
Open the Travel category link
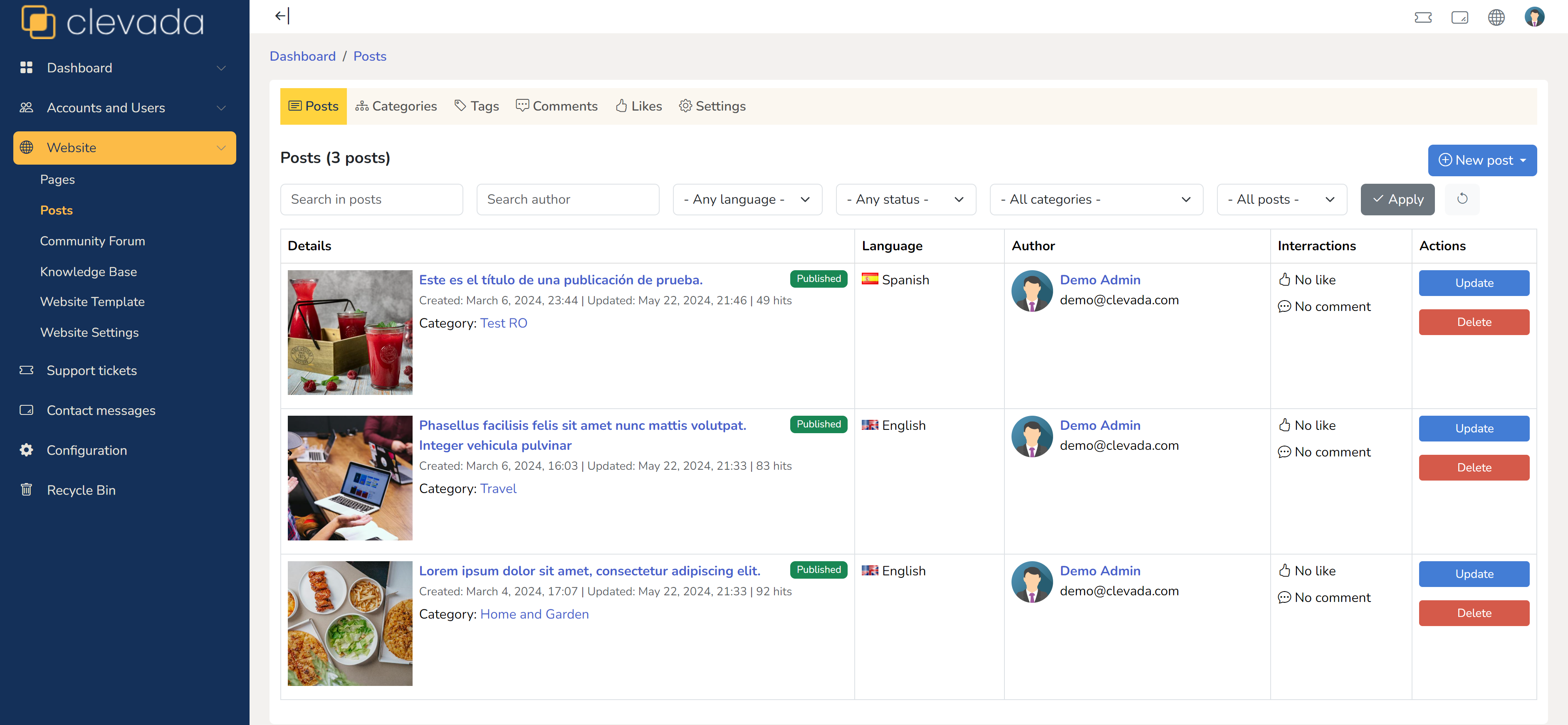click(x=498, y=488)
